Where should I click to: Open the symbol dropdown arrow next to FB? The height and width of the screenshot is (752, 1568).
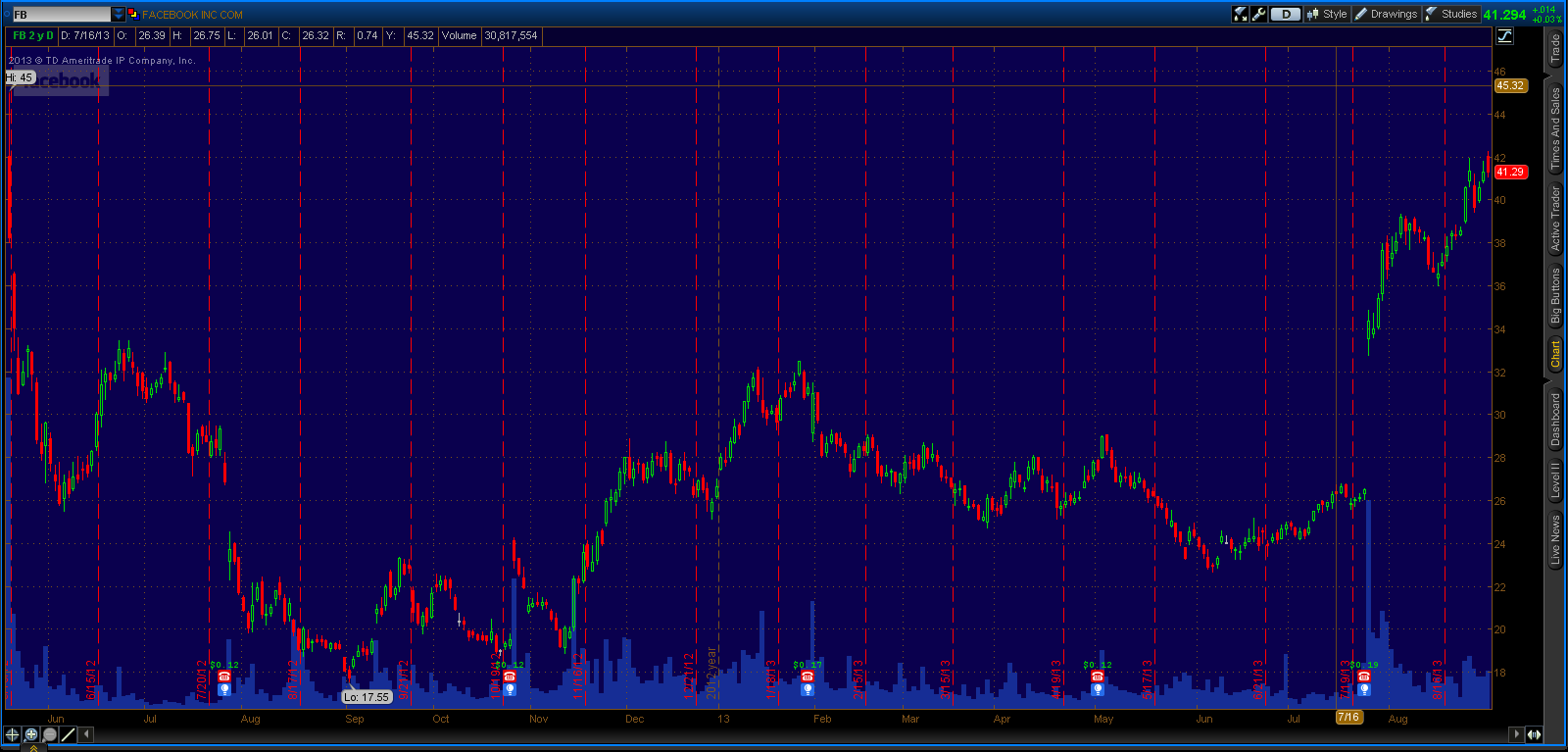(x=119, y=14)
